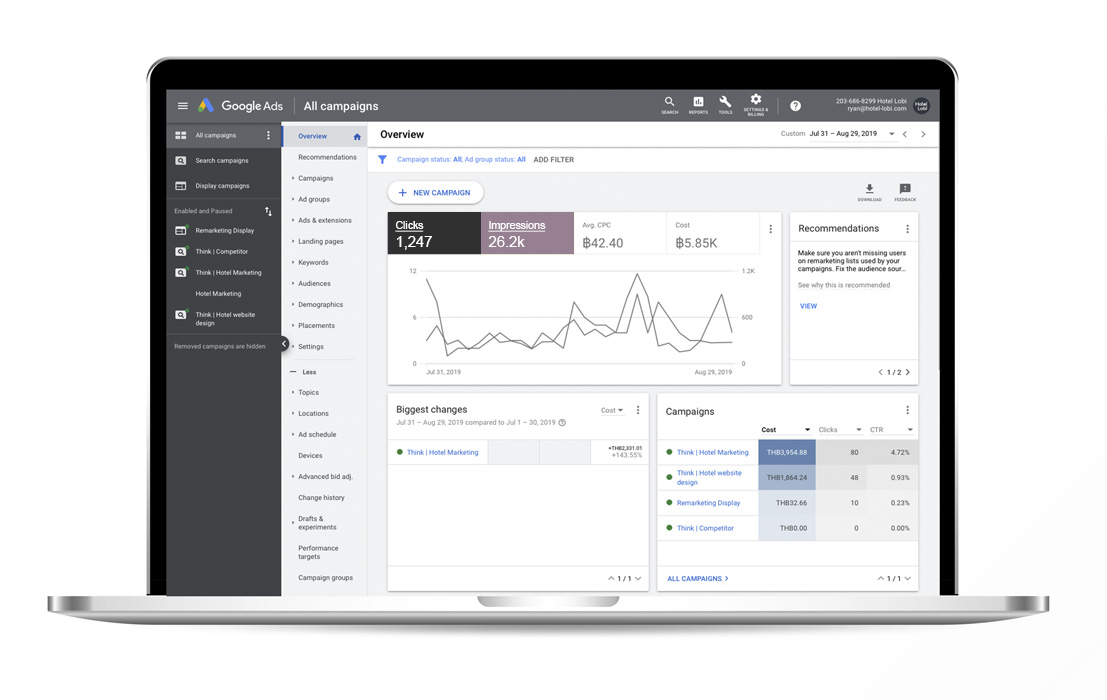Expand the Ad groups menu item

(313, 200)
